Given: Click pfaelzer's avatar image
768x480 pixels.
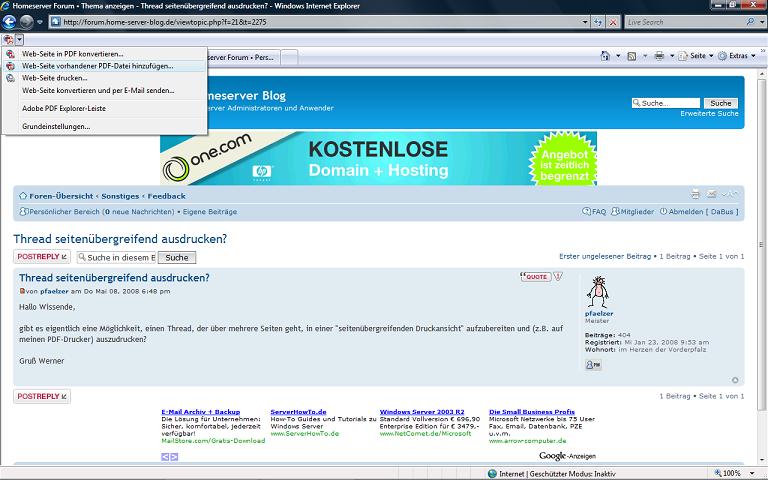Looking at the screenshot, I should 598,292.
